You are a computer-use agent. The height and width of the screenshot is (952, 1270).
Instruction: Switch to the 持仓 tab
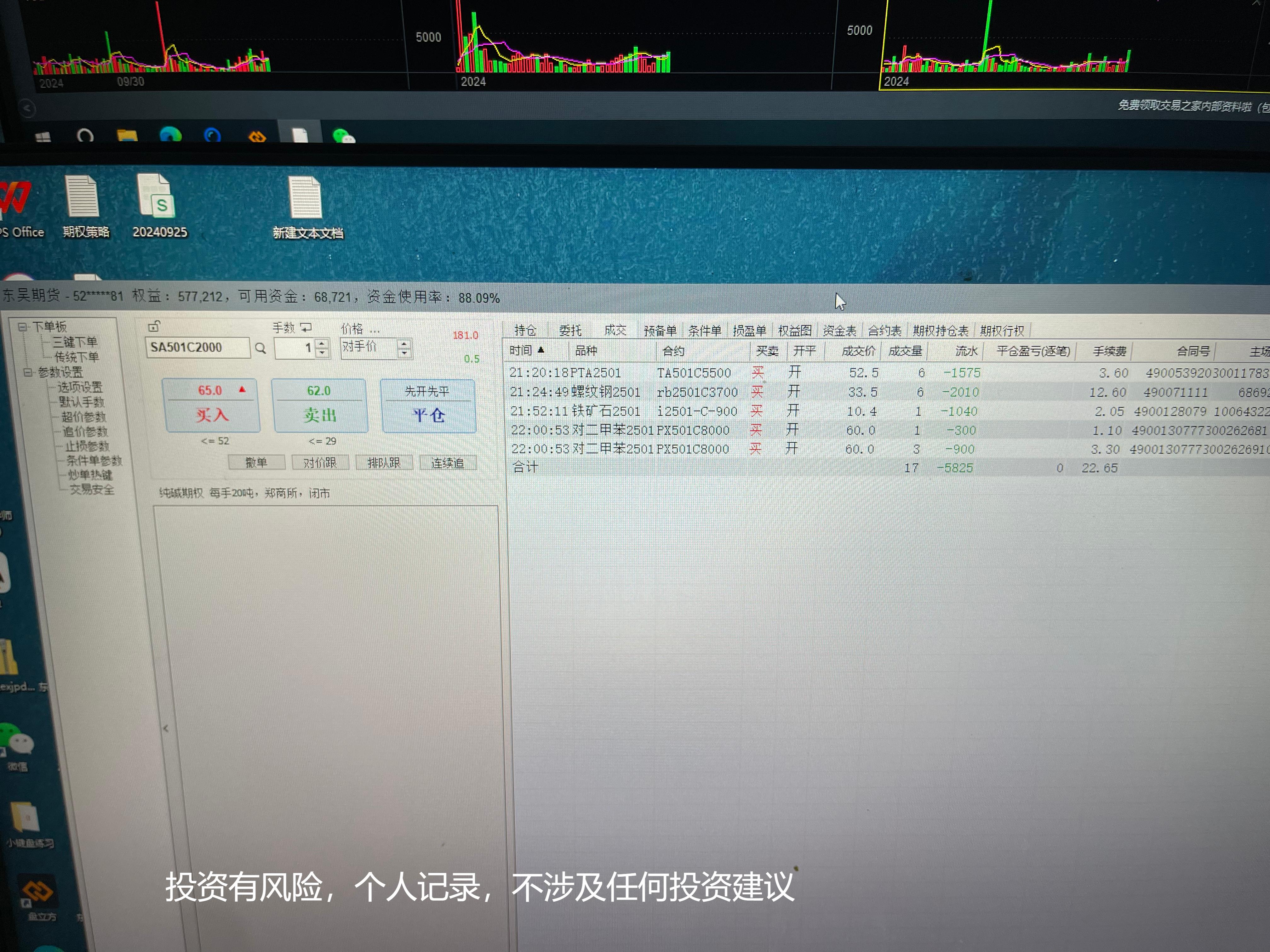(525, 330)
